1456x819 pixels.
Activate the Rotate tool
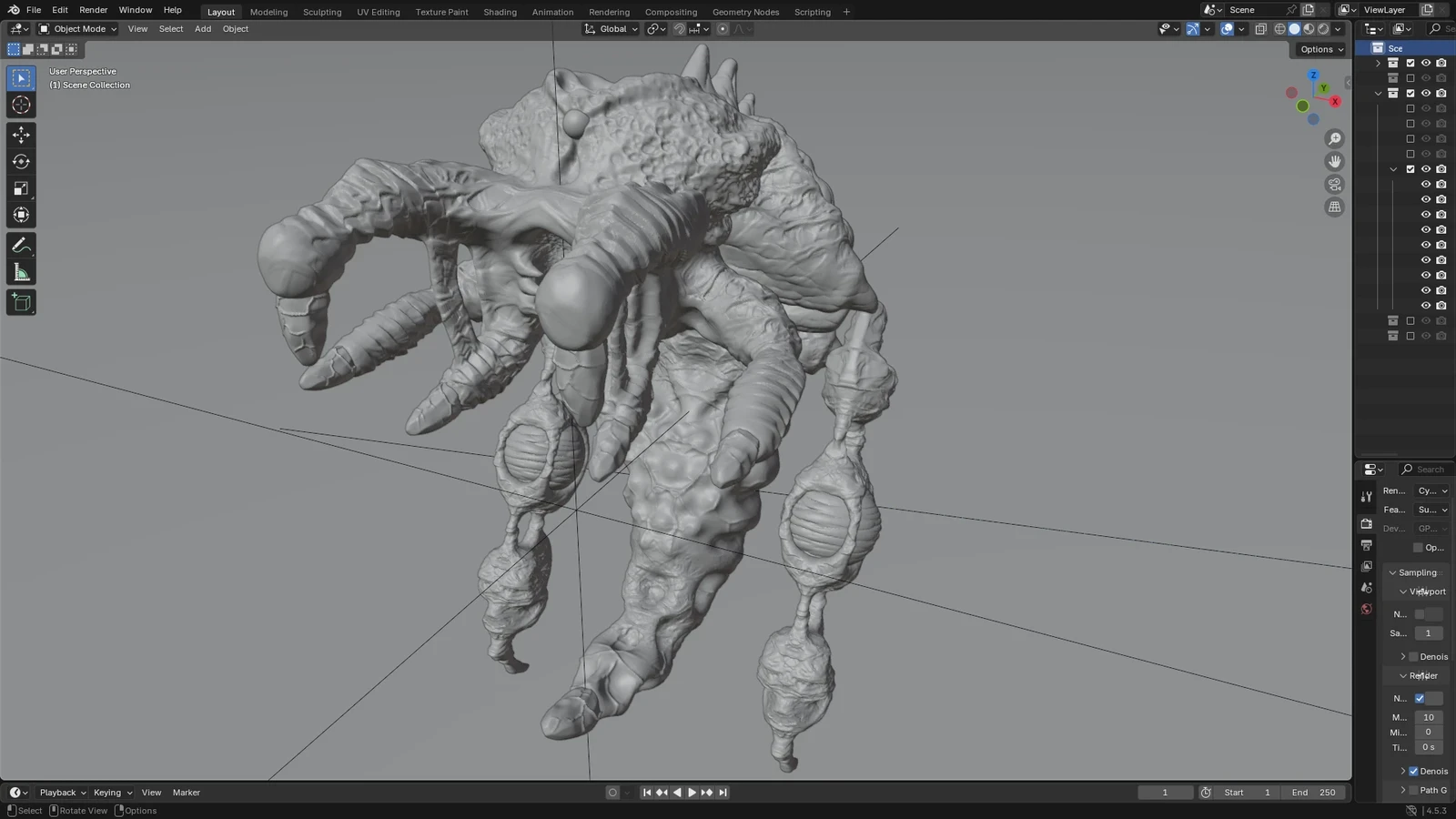point(21,161)
